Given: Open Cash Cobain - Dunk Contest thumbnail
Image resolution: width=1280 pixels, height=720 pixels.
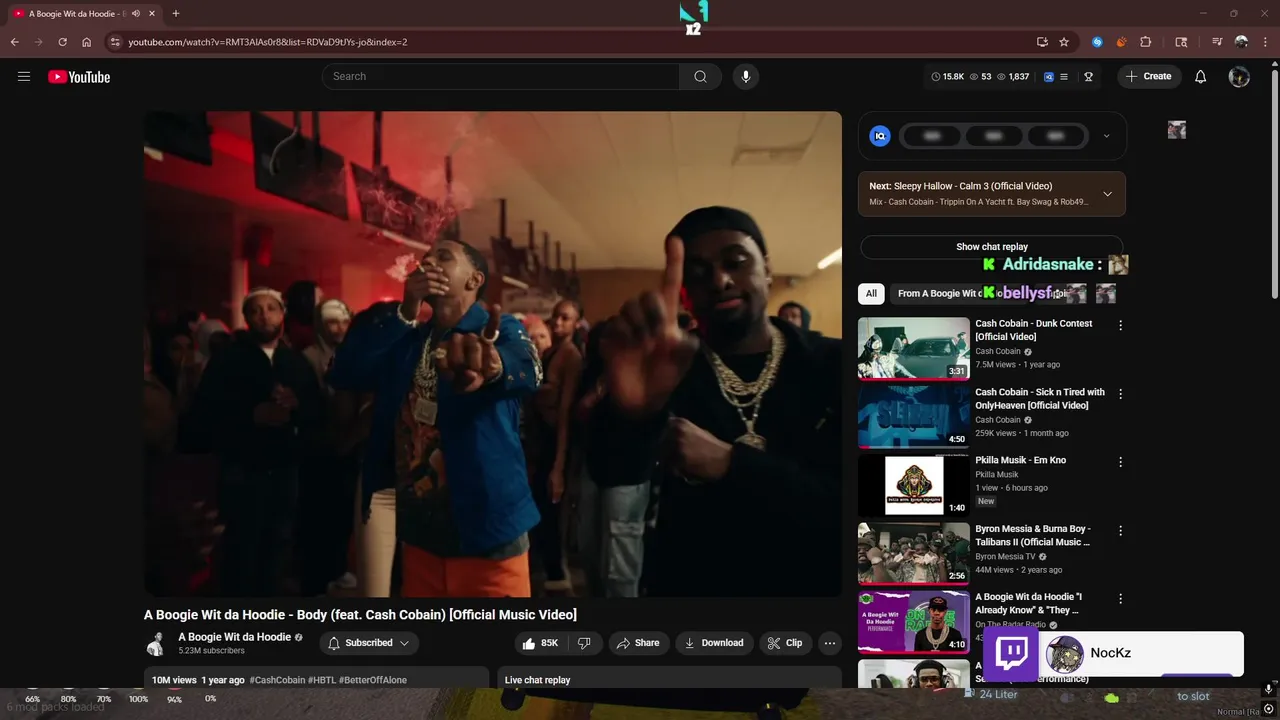Looking at the screenshot, I should (x=914, y=348).
